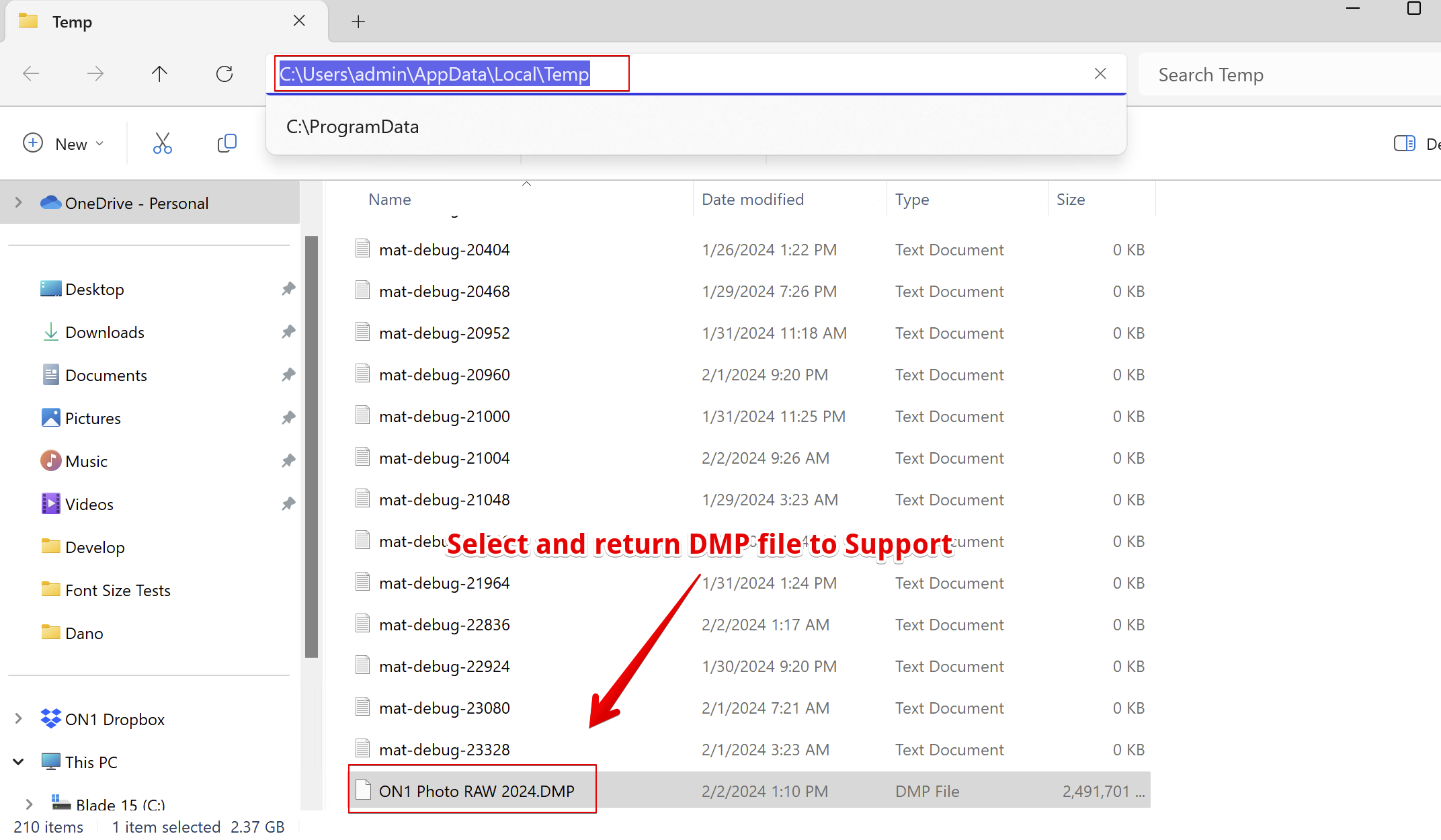This screenshot has height=840, width=1441.
Task: Collapse This PC tree node
Action: pyautogui.click(x=19, y=762)
